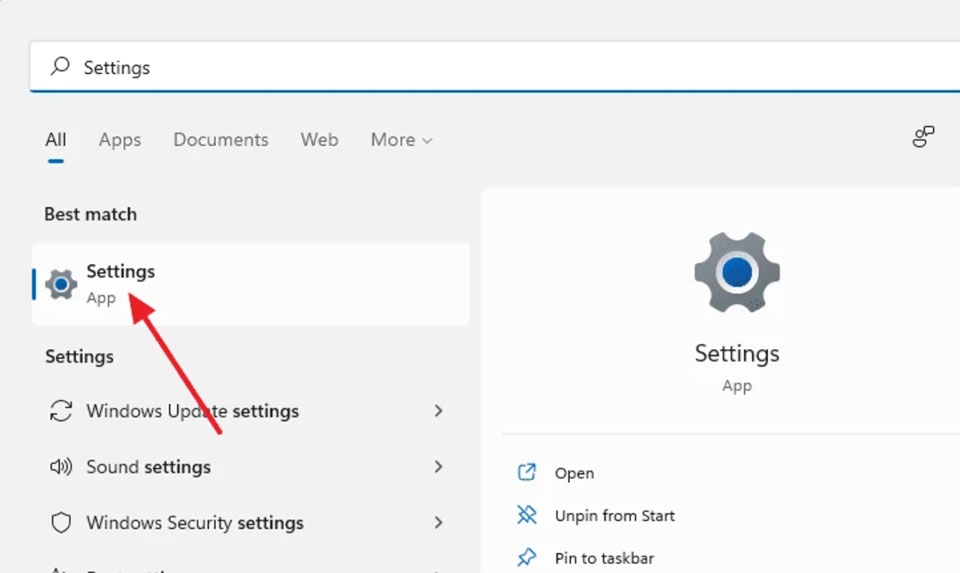
Task: Select Unpin from Start
Action: coord(615,515)
